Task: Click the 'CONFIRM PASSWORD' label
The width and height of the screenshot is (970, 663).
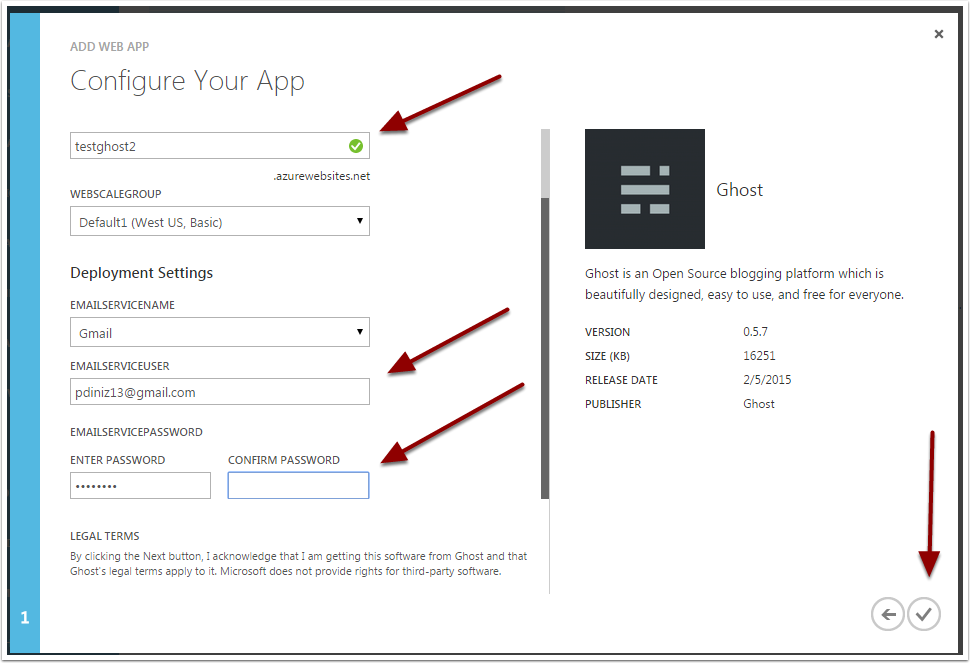Action: [x=284, y=460]
